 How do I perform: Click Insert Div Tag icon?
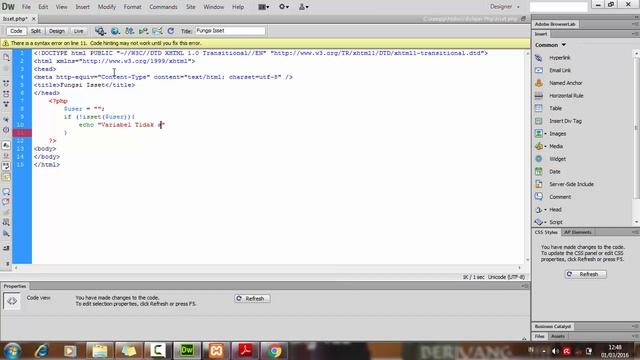(x=538, y=121)
